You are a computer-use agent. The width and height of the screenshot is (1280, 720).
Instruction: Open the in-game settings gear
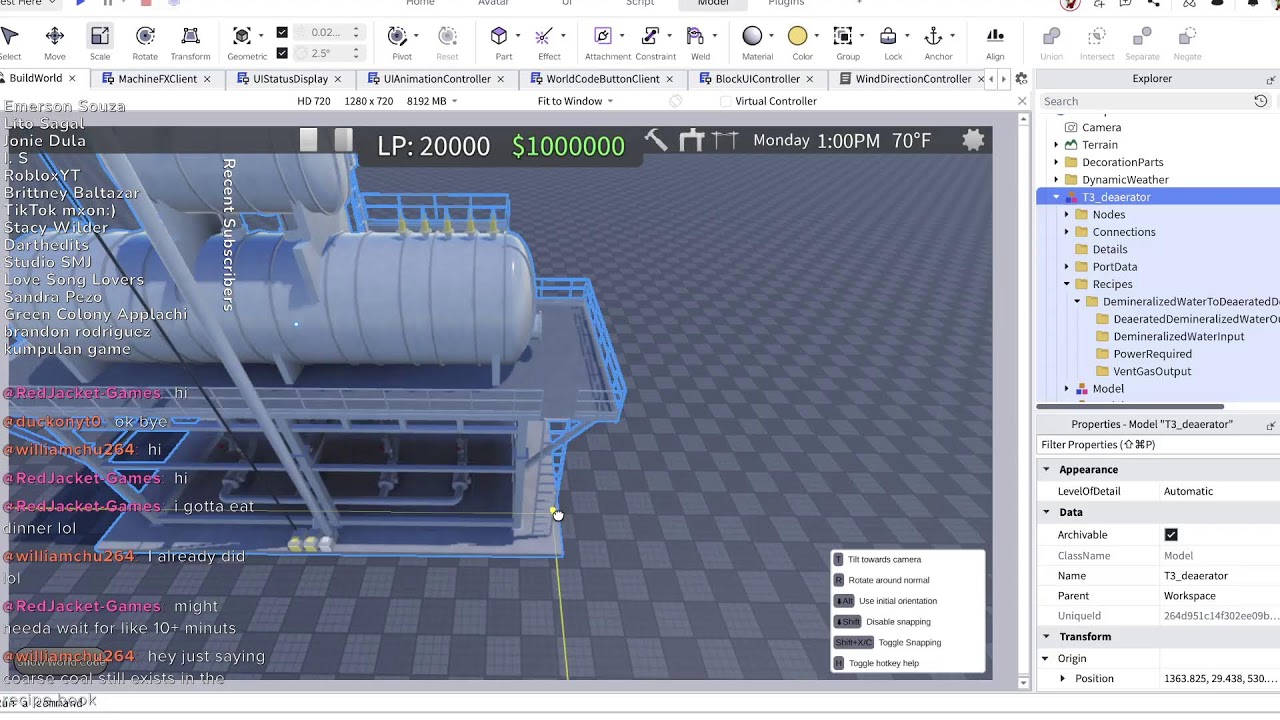coord(973,141)
